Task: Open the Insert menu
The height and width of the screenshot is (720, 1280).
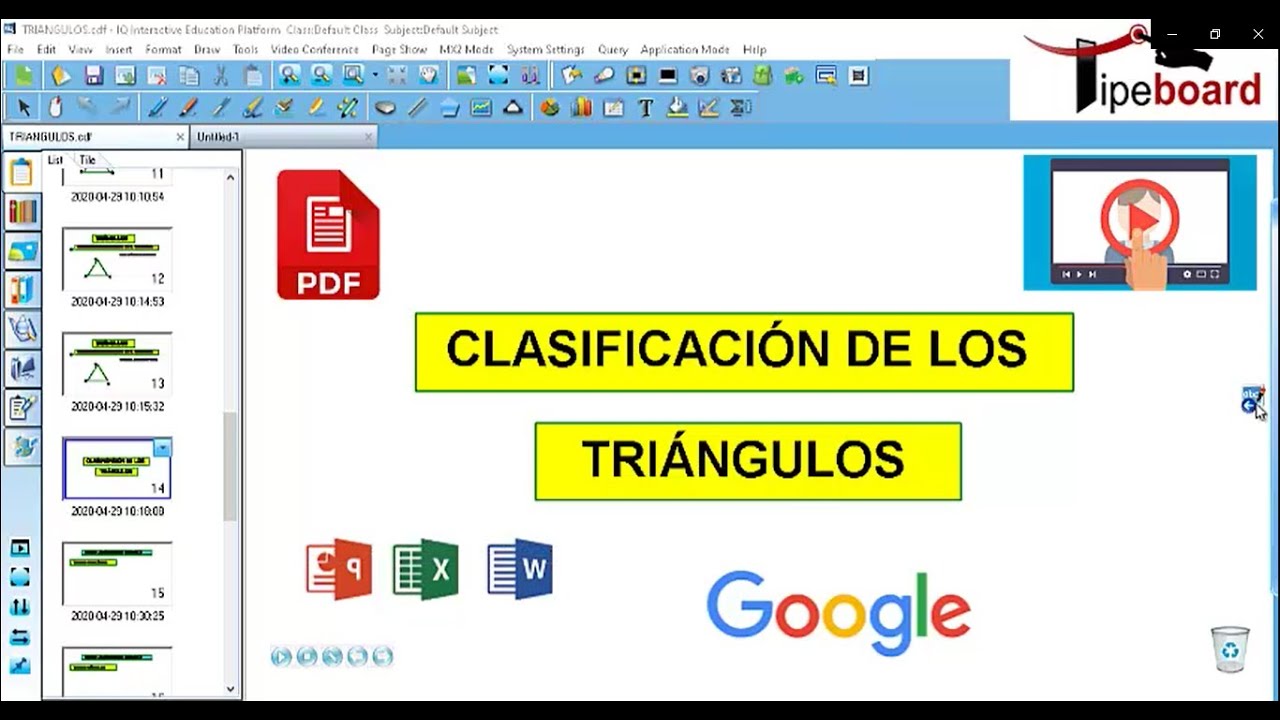Action: click(x=119, y=49)
